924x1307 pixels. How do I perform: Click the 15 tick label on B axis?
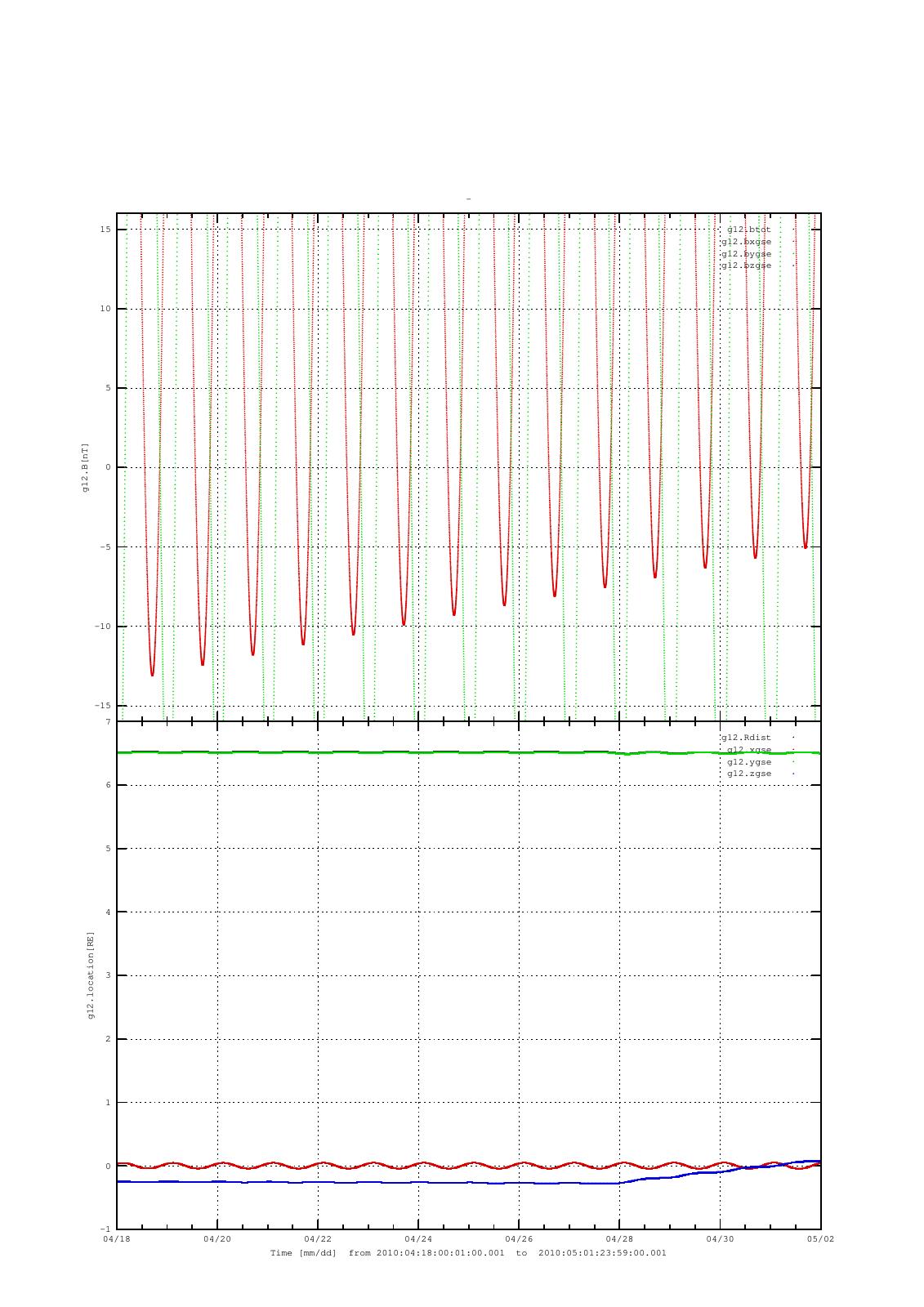click(105, 230)
